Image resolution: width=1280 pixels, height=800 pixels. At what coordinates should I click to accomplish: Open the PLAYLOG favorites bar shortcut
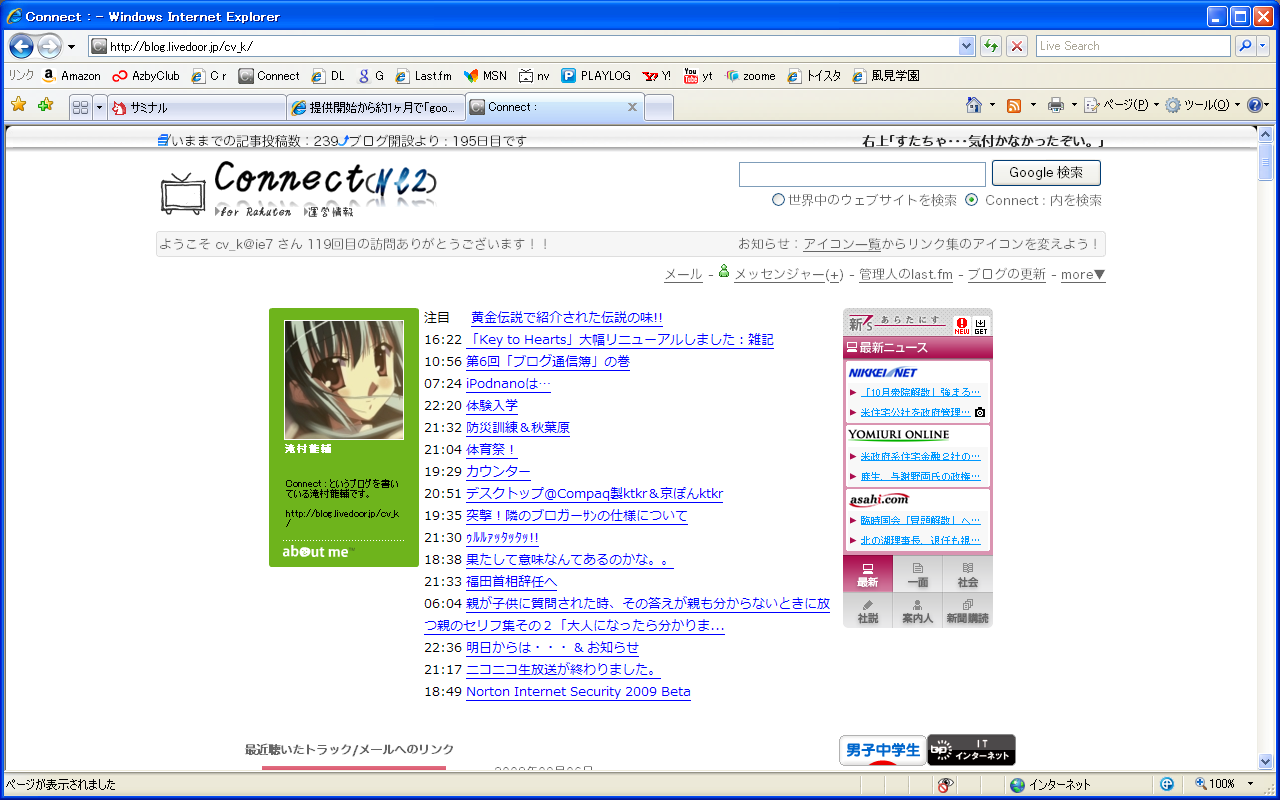(596, 75)
